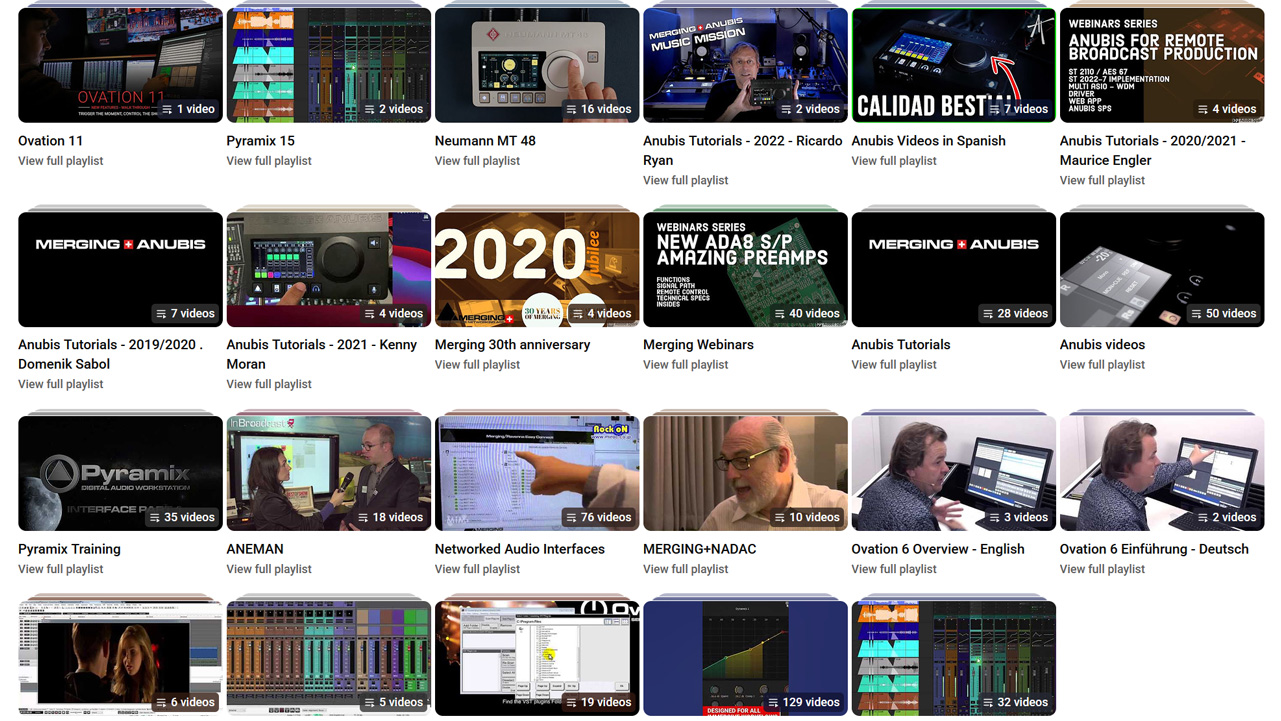Click the Anubis Tutorials Domenik Sabol title
The width and height of the screenshot is (1281, 721).
pyautogui.click(x=110, y=354)
